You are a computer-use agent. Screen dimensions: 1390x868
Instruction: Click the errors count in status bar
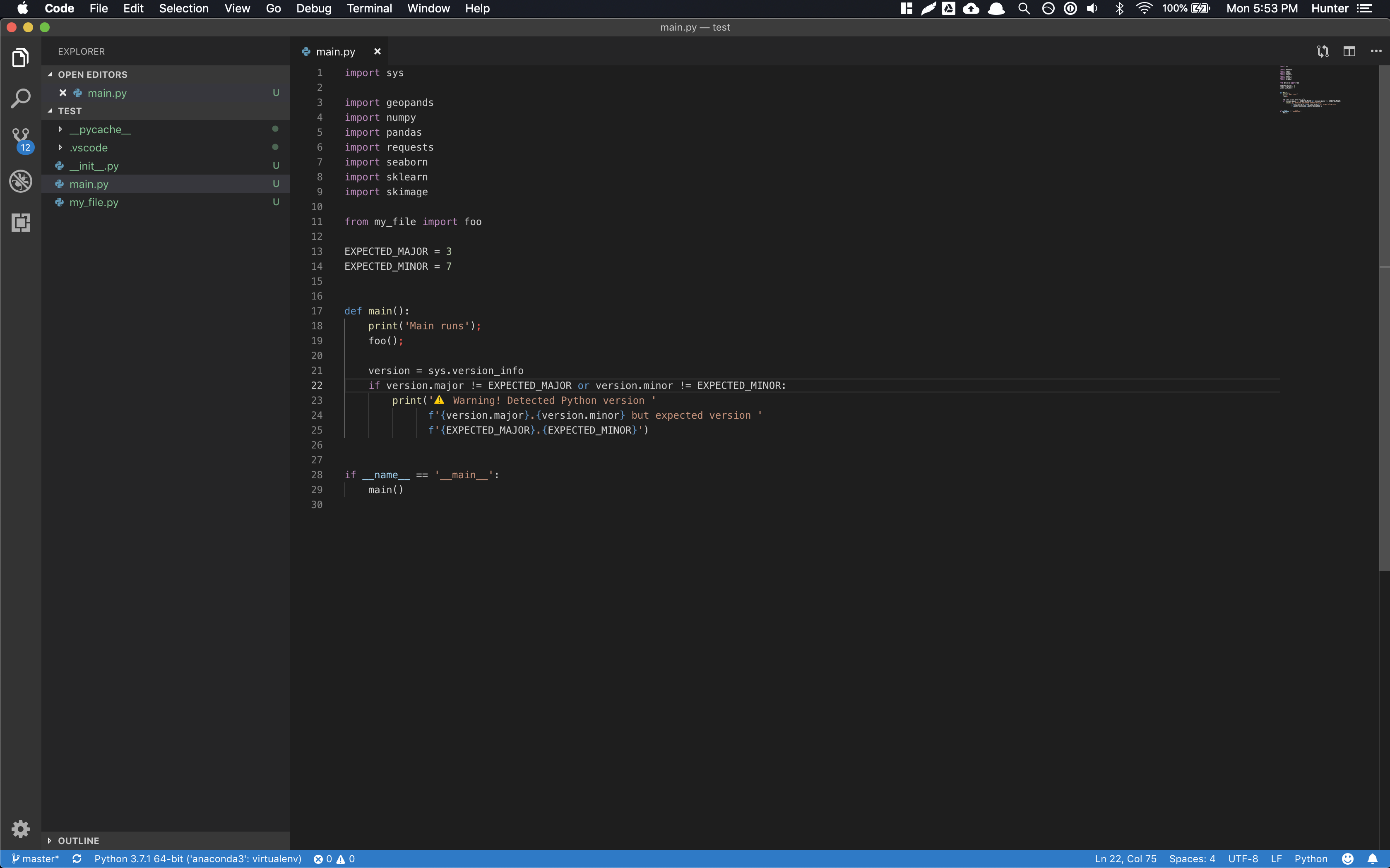coord(322,859)
